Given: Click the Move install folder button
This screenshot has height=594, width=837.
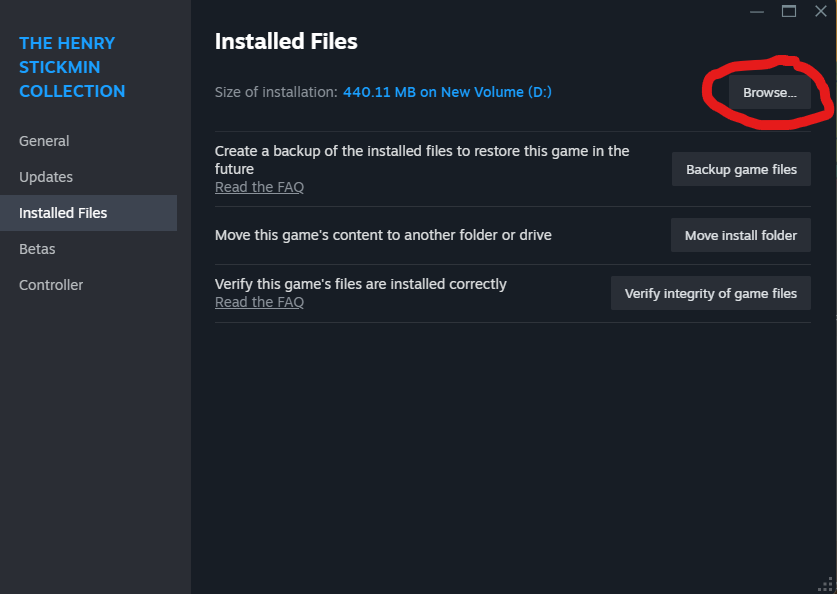Looking at the screenshot, I should click(x=740, y=235).
